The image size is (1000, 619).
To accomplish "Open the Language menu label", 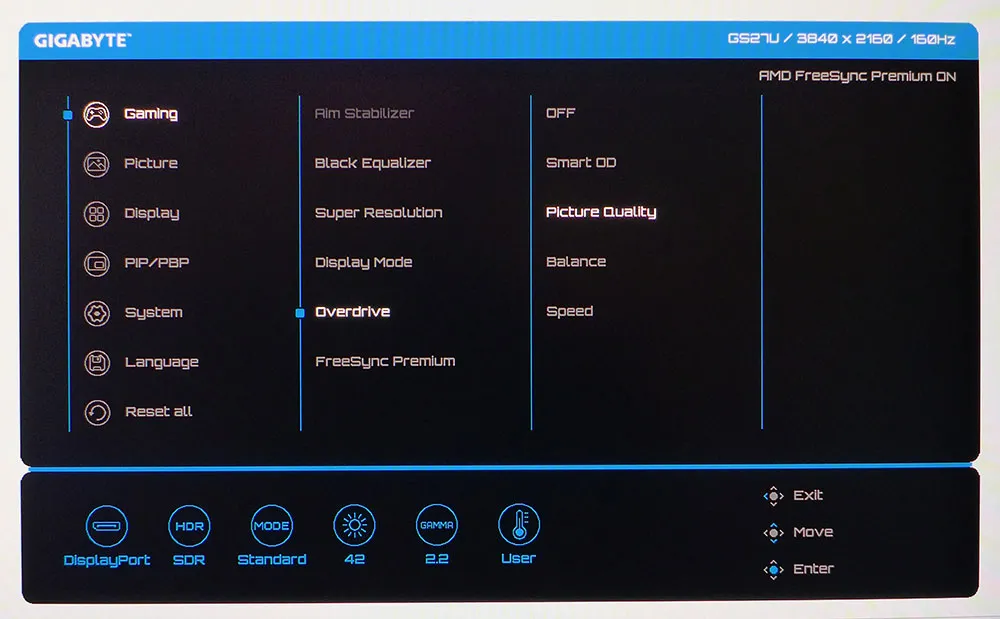I will pos(162,363).
